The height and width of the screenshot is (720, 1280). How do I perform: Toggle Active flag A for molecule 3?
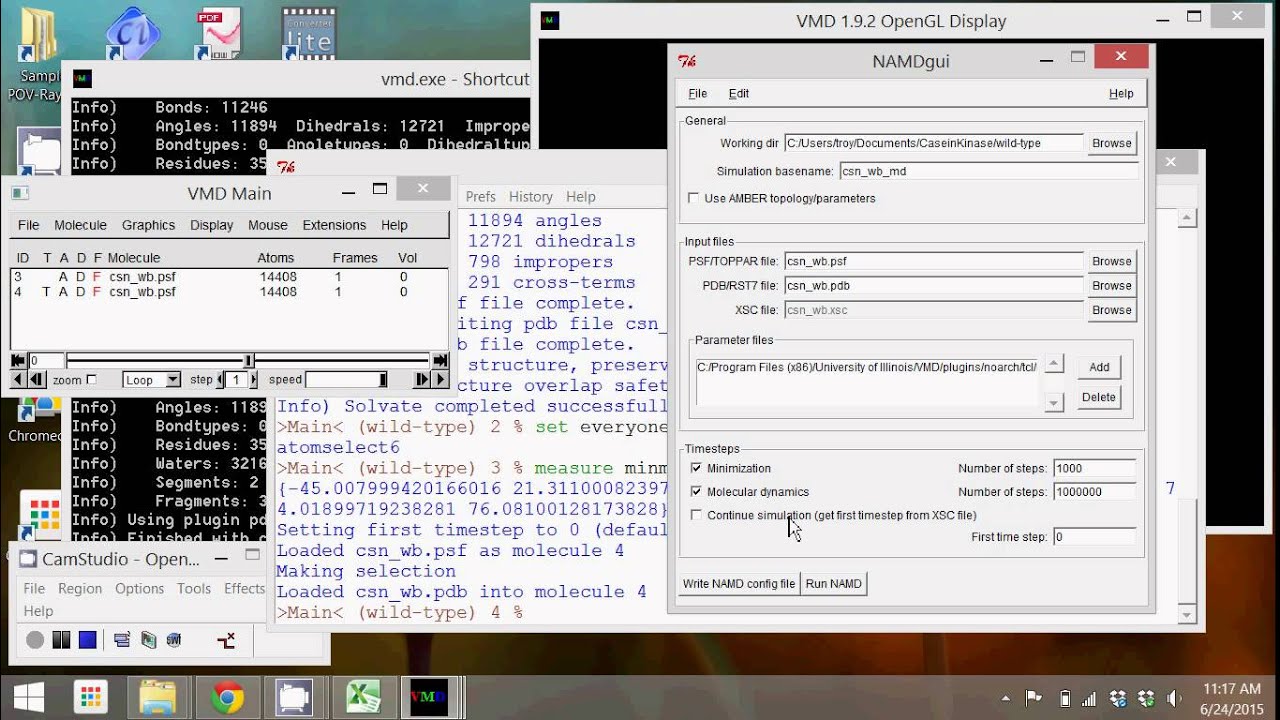pos(63,276)
